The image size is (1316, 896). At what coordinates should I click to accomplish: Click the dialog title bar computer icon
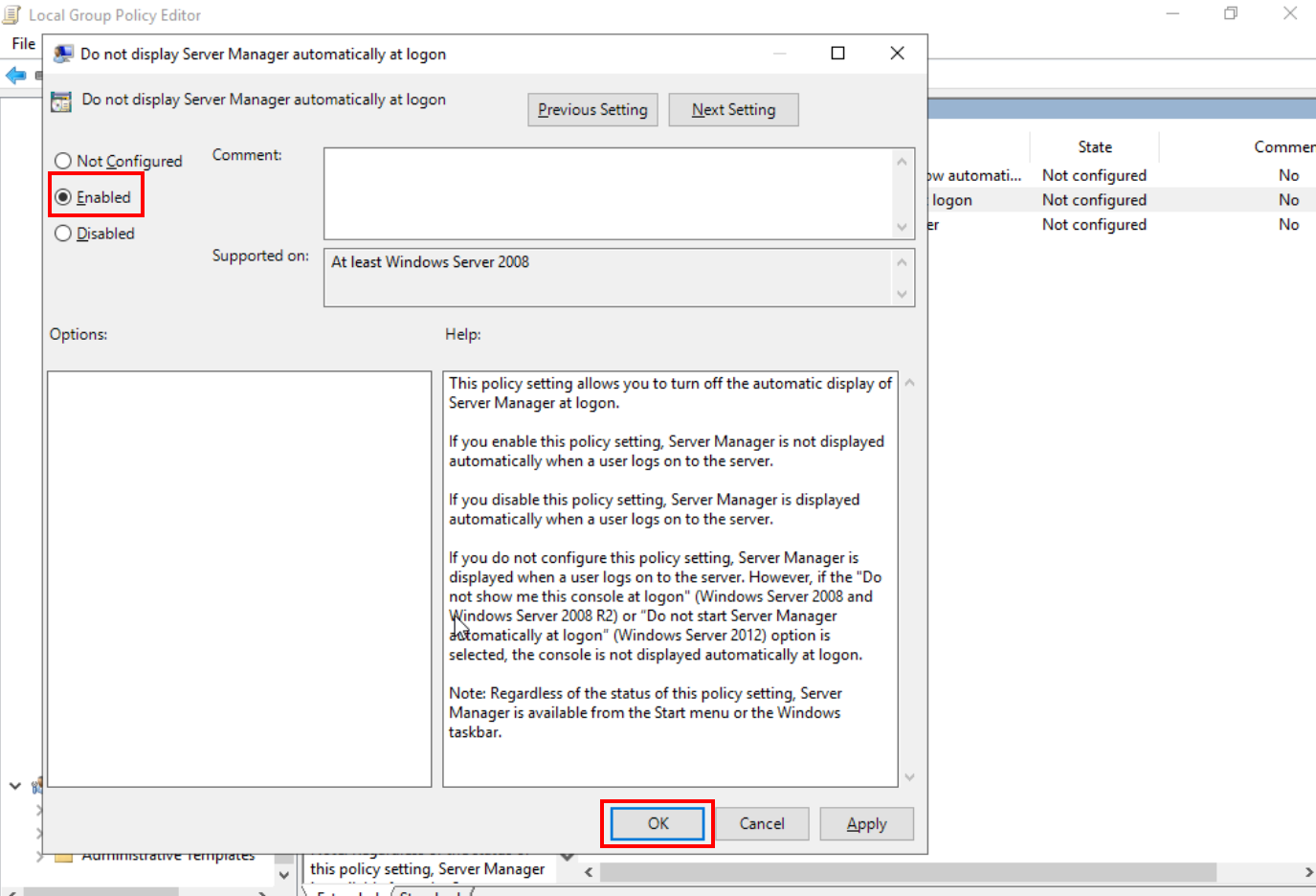[63, 54]
